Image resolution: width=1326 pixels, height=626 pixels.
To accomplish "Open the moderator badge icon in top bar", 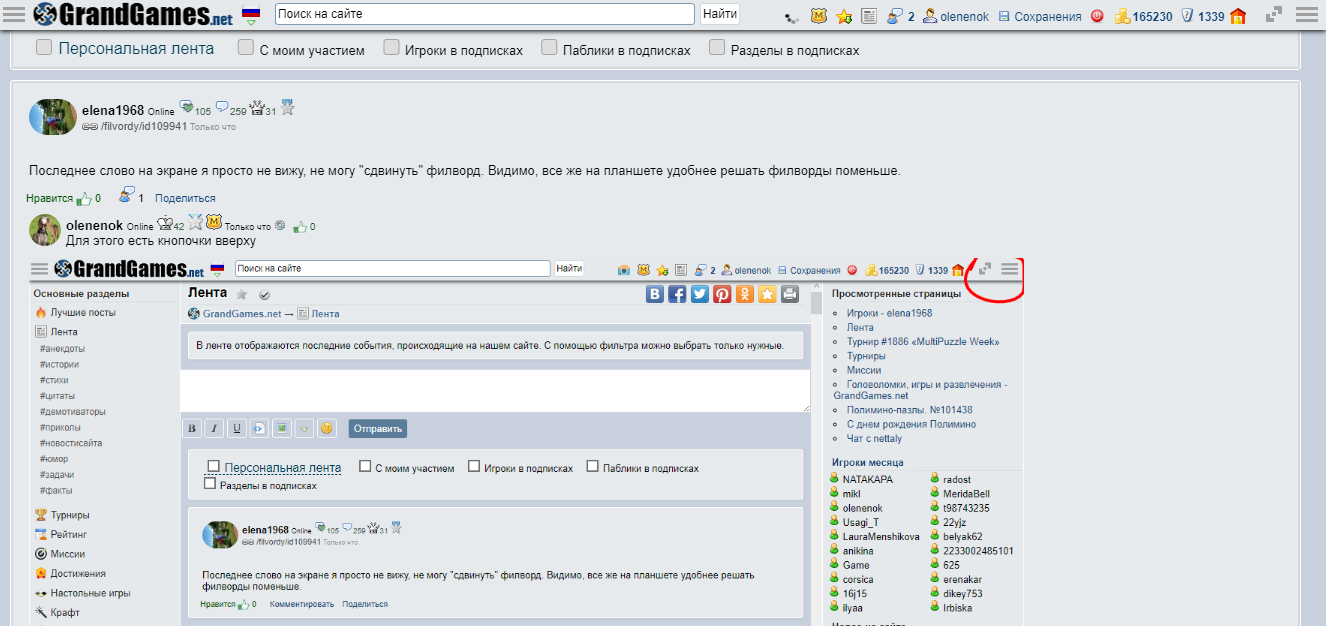I will pos(819,16).
